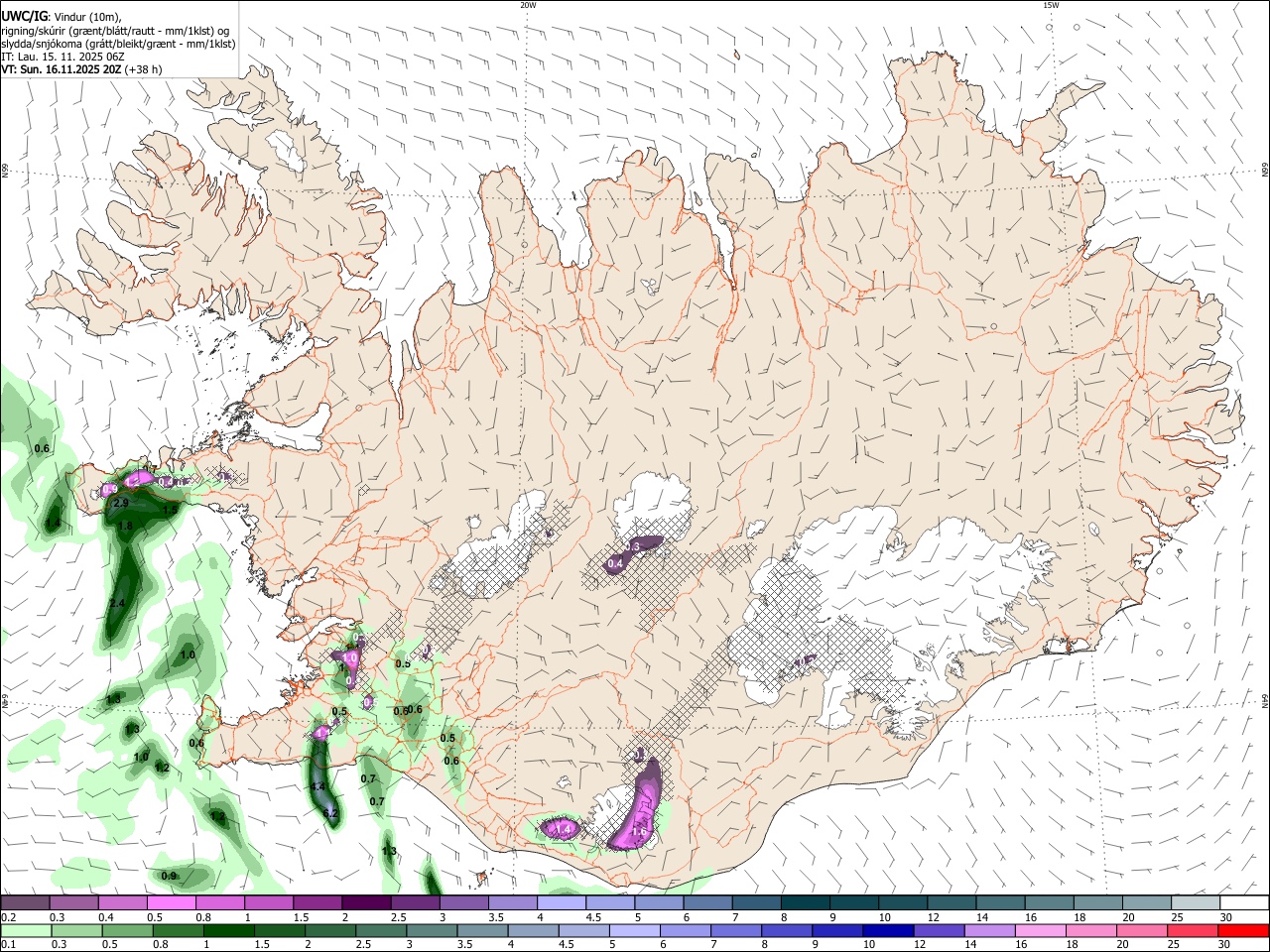
Task: Click the initial time 'IT: Lau. 15. 11. 2025 06Z'
Action: tap(63, 57)
